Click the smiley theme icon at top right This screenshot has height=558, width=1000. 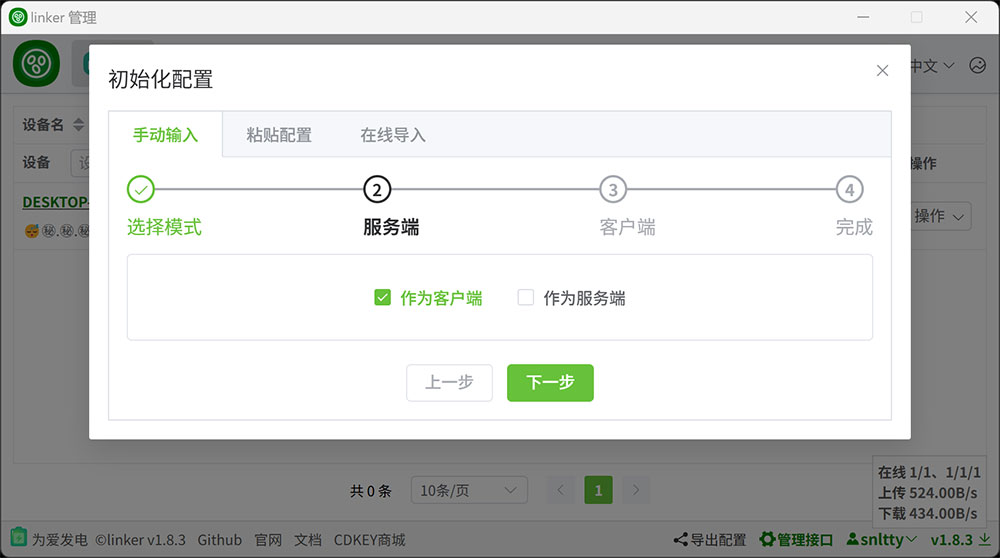977,65
